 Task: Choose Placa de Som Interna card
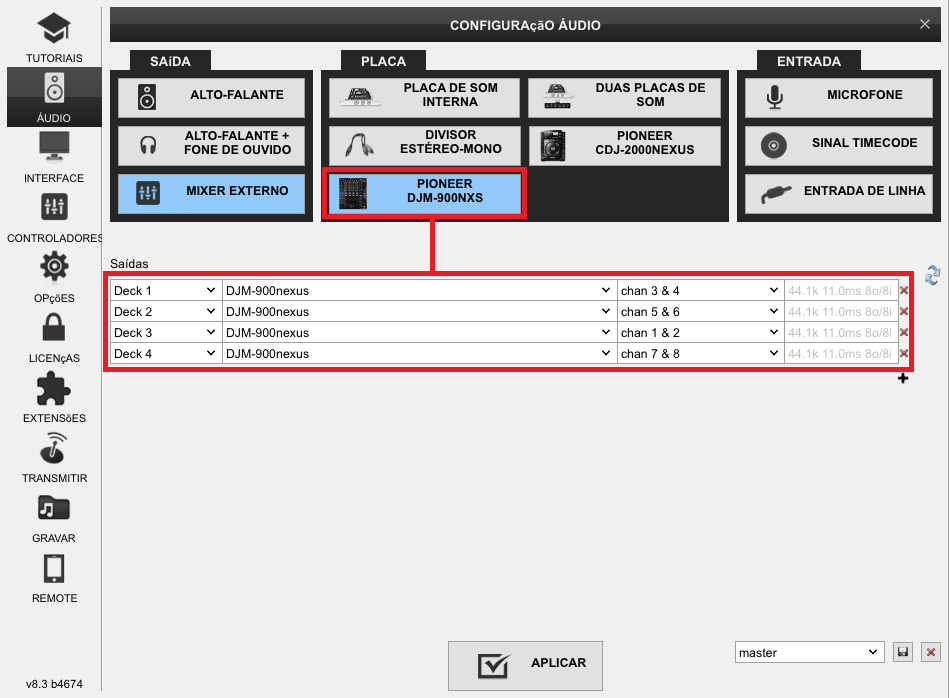424,97
